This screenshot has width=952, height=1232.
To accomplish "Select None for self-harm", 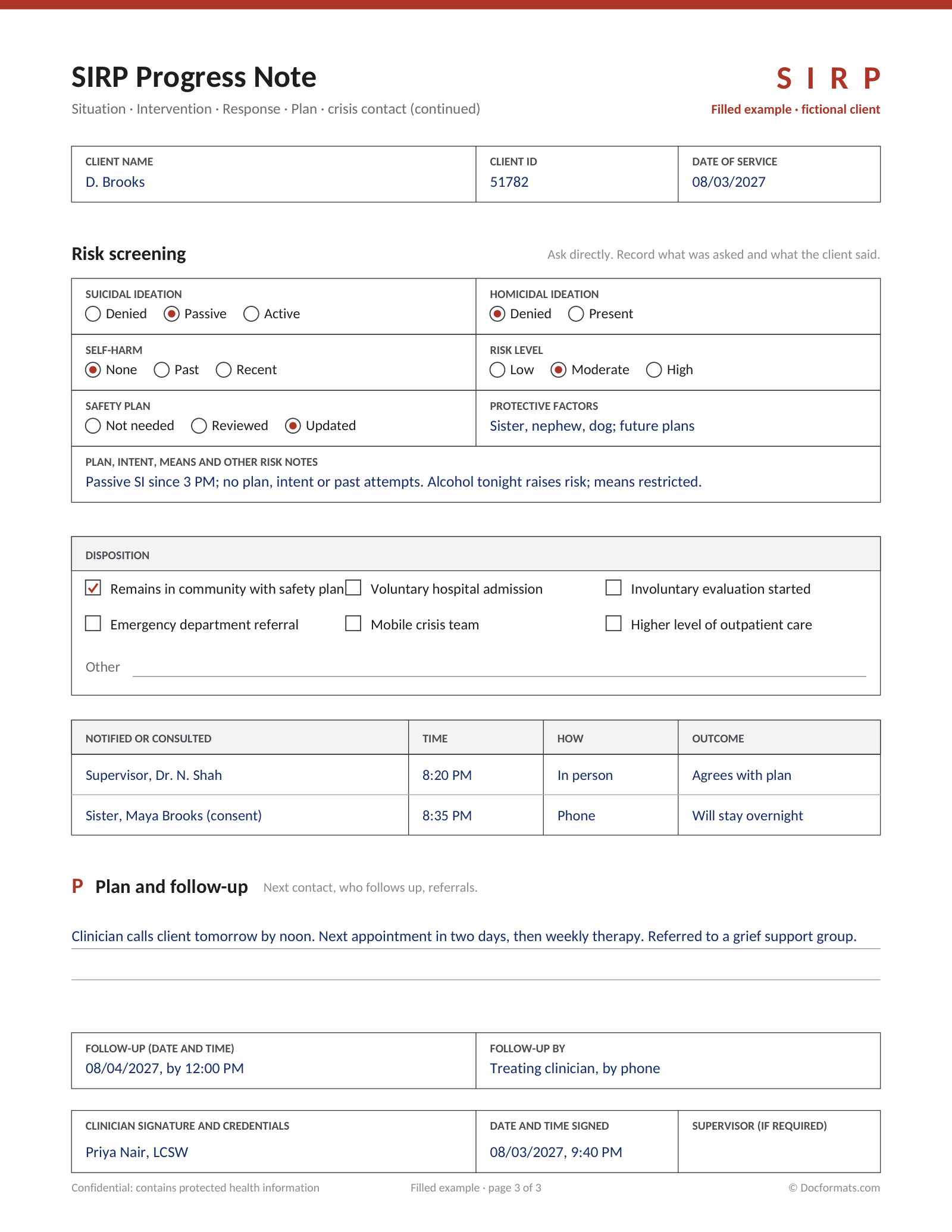I will coord(93,369).
